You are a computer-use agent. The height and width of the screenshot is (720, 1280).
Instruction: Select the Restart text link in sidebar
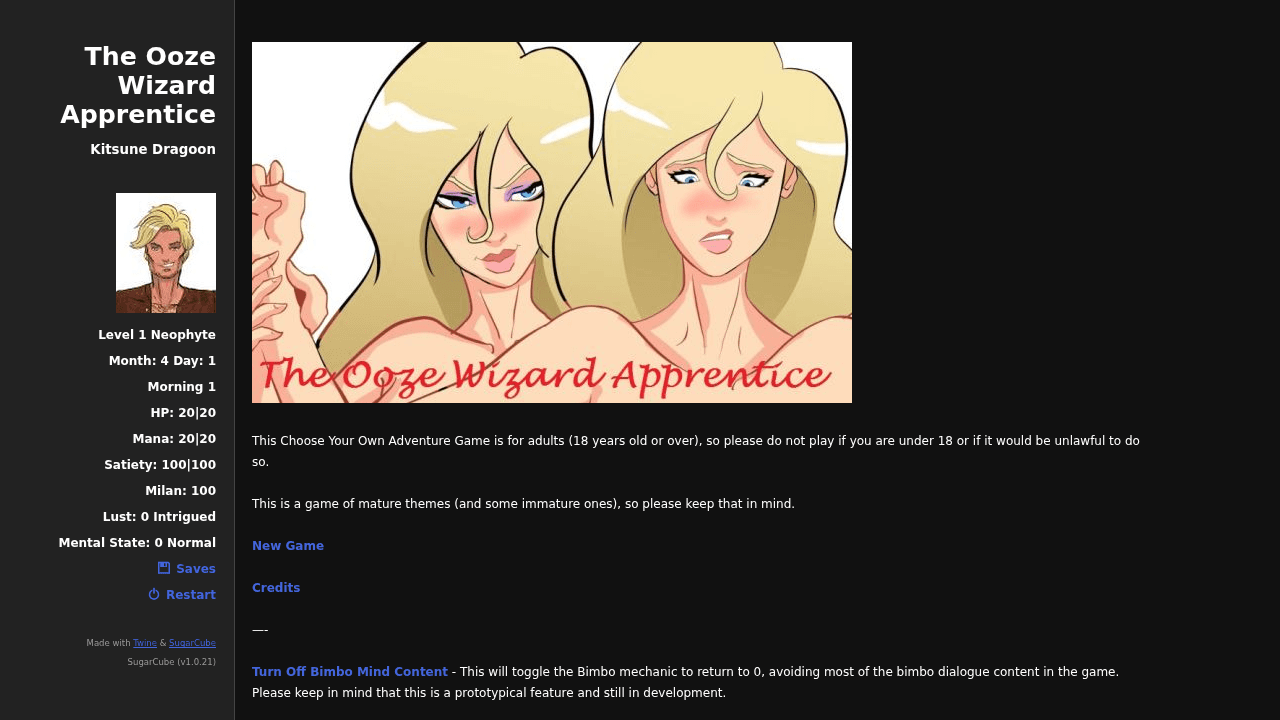coord(191,595)
